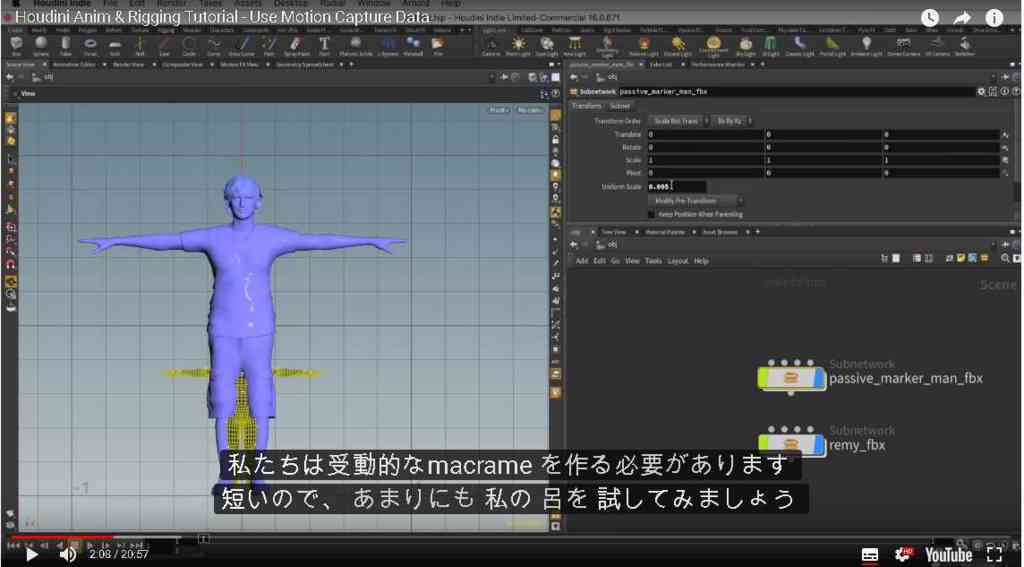Click the Camera shelf tool icon
Viewport: 1024px width, 567px height.
click(490, 45)
